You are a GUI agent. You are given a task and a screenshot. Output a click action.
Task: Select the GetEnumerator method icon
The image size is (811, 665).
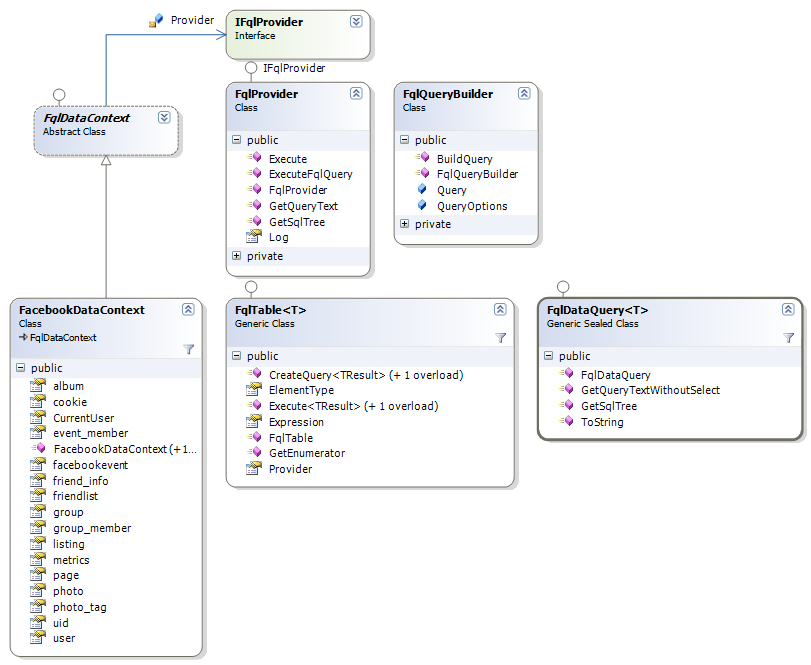pyautogui.click(x=254, y=452)
